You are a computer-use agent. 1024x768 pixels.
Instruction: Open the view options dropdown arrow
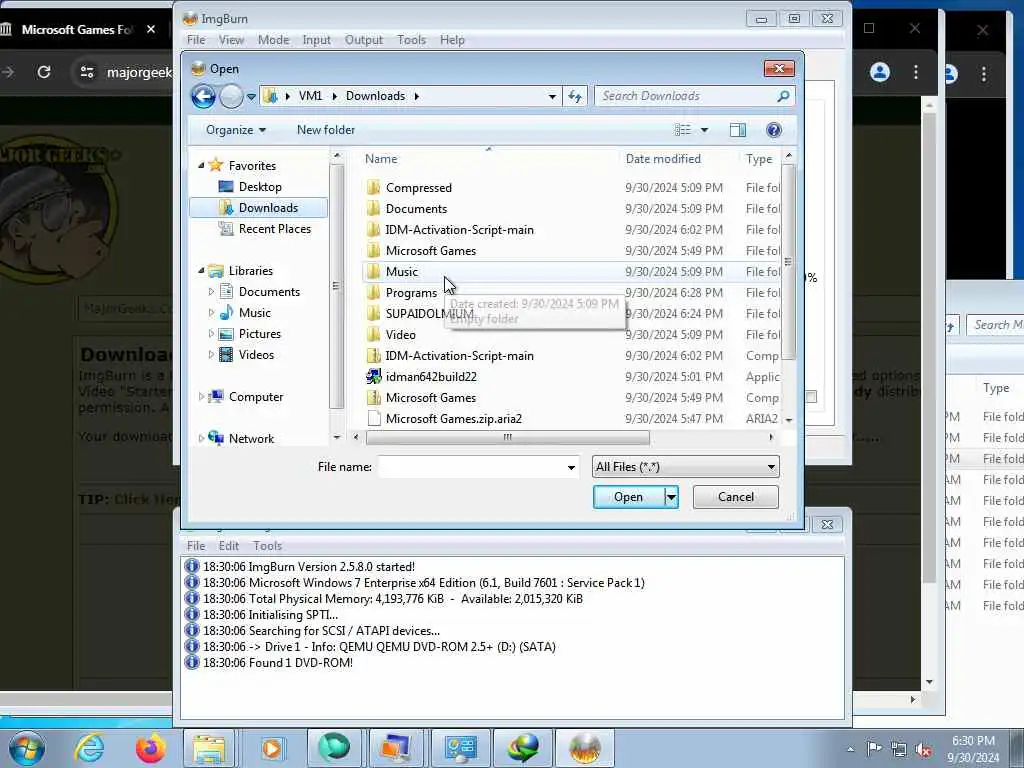click(x=704, y=130)
